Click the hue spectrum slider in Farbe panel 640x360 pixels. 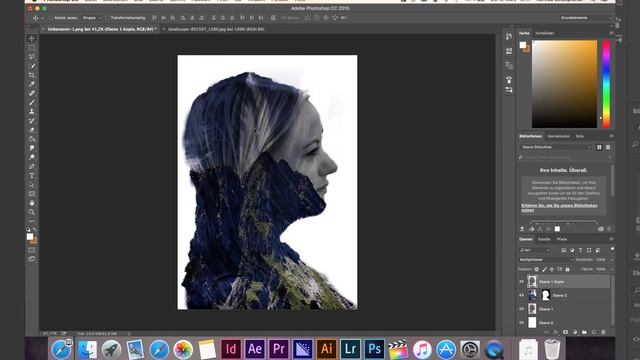pyautogui.click(x=607, y=84)
